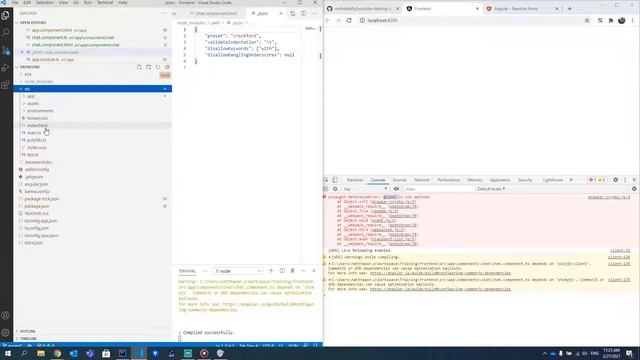Open the Manage gear in VS Code activity bar
Screen dimensions: 640x360
point(6,332)
